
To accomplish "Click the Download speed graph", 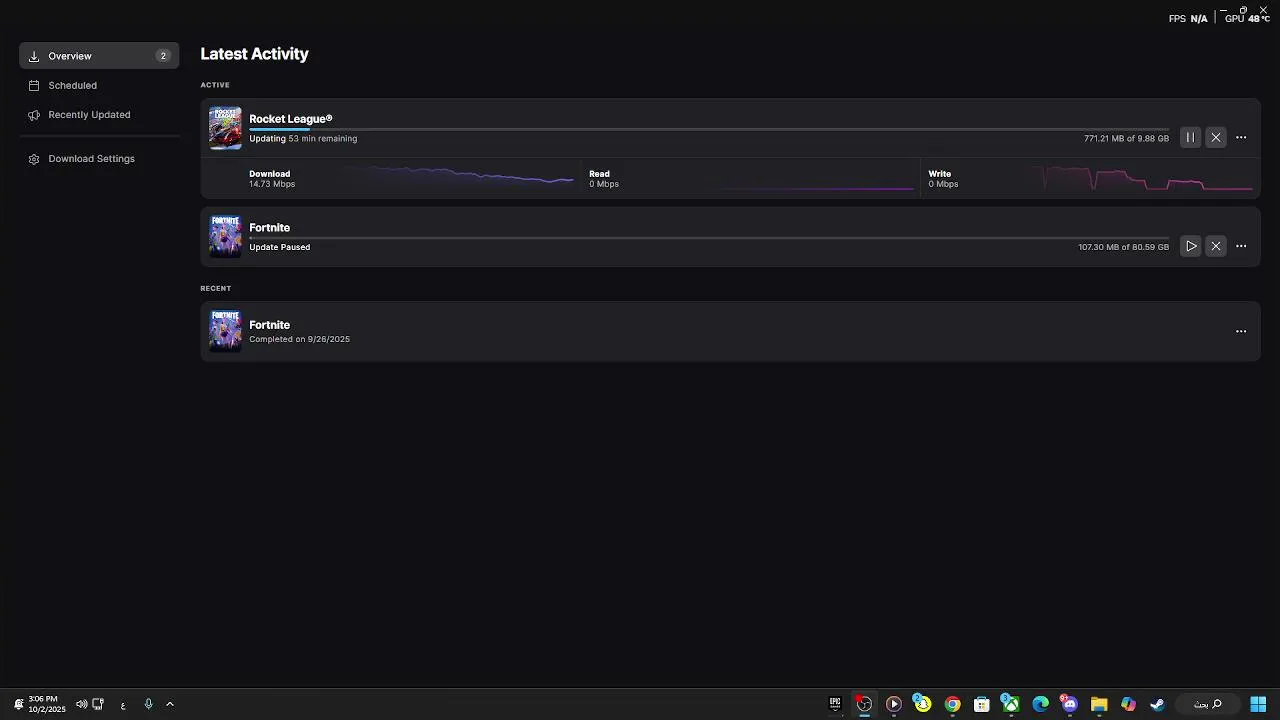I will point(460,177).
